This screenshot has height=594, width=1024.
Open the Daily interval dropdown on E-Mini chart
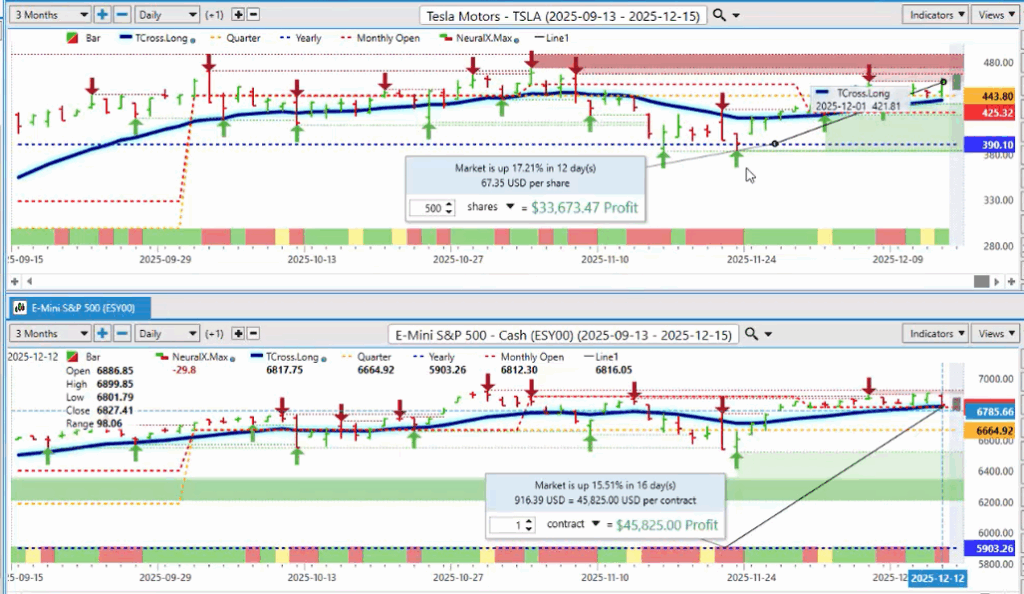point(165,333)
